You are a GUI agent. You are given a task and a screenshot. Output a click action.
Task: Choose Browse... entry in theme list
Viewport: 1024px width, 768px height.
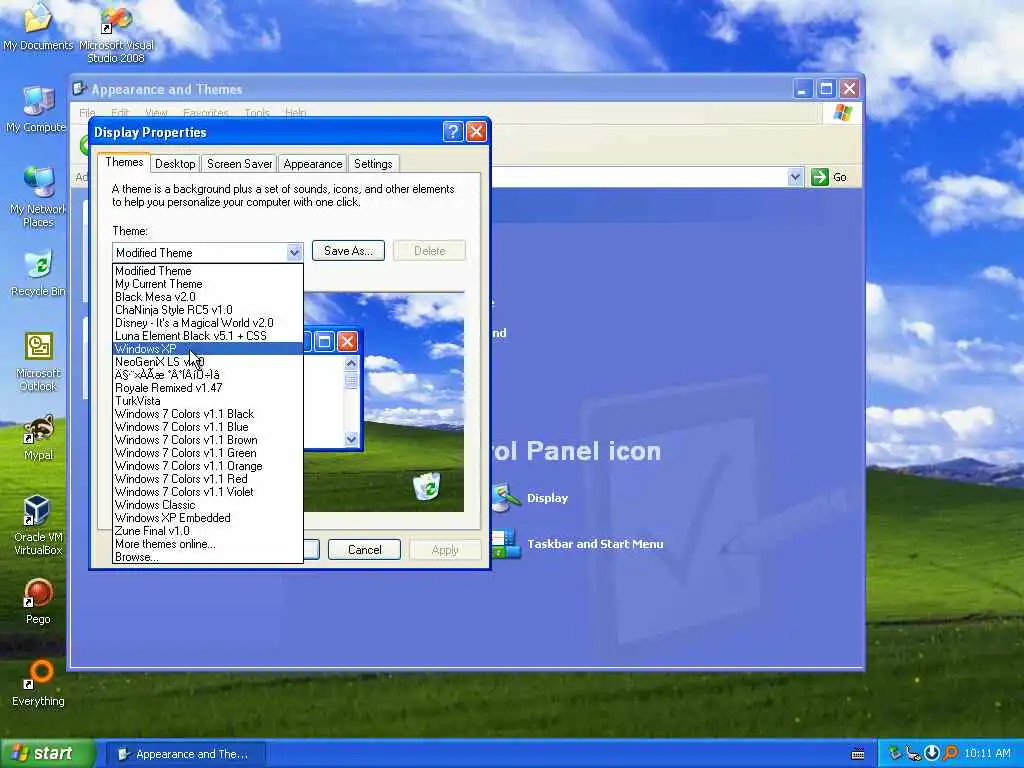(208, 557)
